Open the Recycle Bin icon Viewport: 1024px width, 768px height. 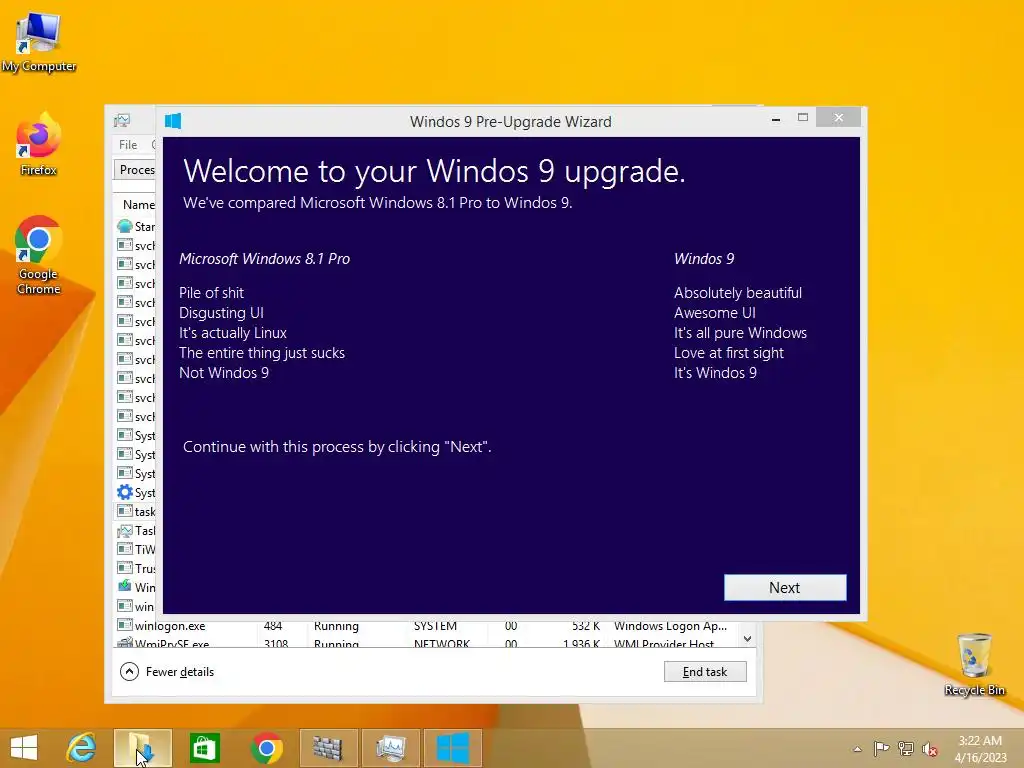(x=974, y=664)
